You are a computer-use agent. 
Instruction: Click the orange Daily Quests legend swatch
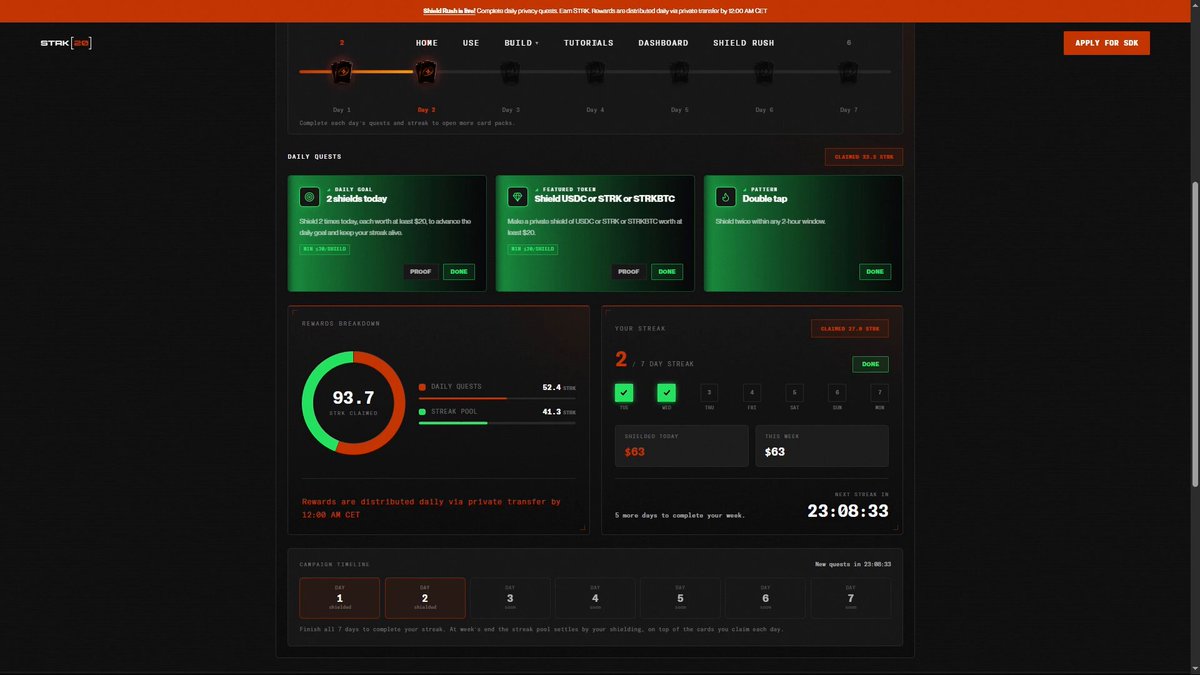(422, 387)
